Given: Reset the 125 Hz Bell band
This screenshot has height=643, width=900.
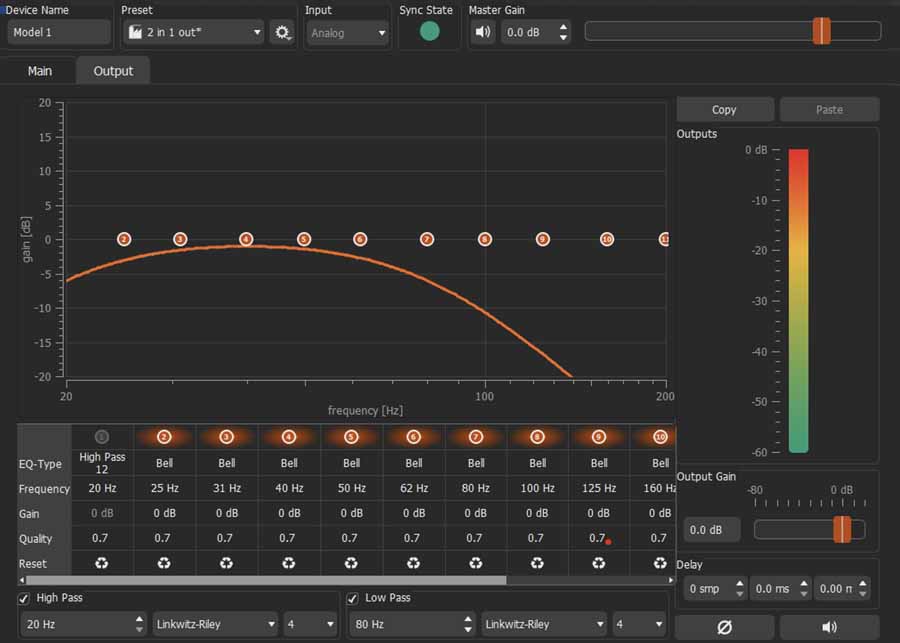Looking at the screenshot, I should click(x=599, y=563).
